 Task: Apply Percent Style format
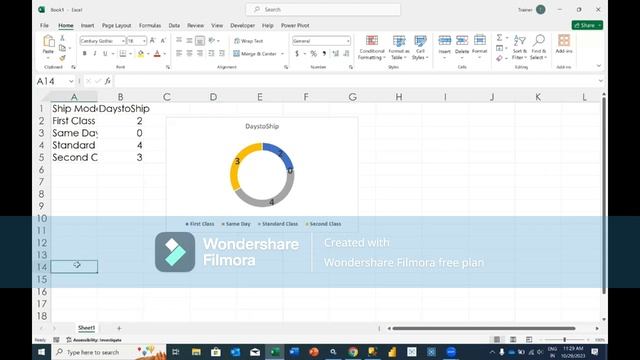pos(313,53)
